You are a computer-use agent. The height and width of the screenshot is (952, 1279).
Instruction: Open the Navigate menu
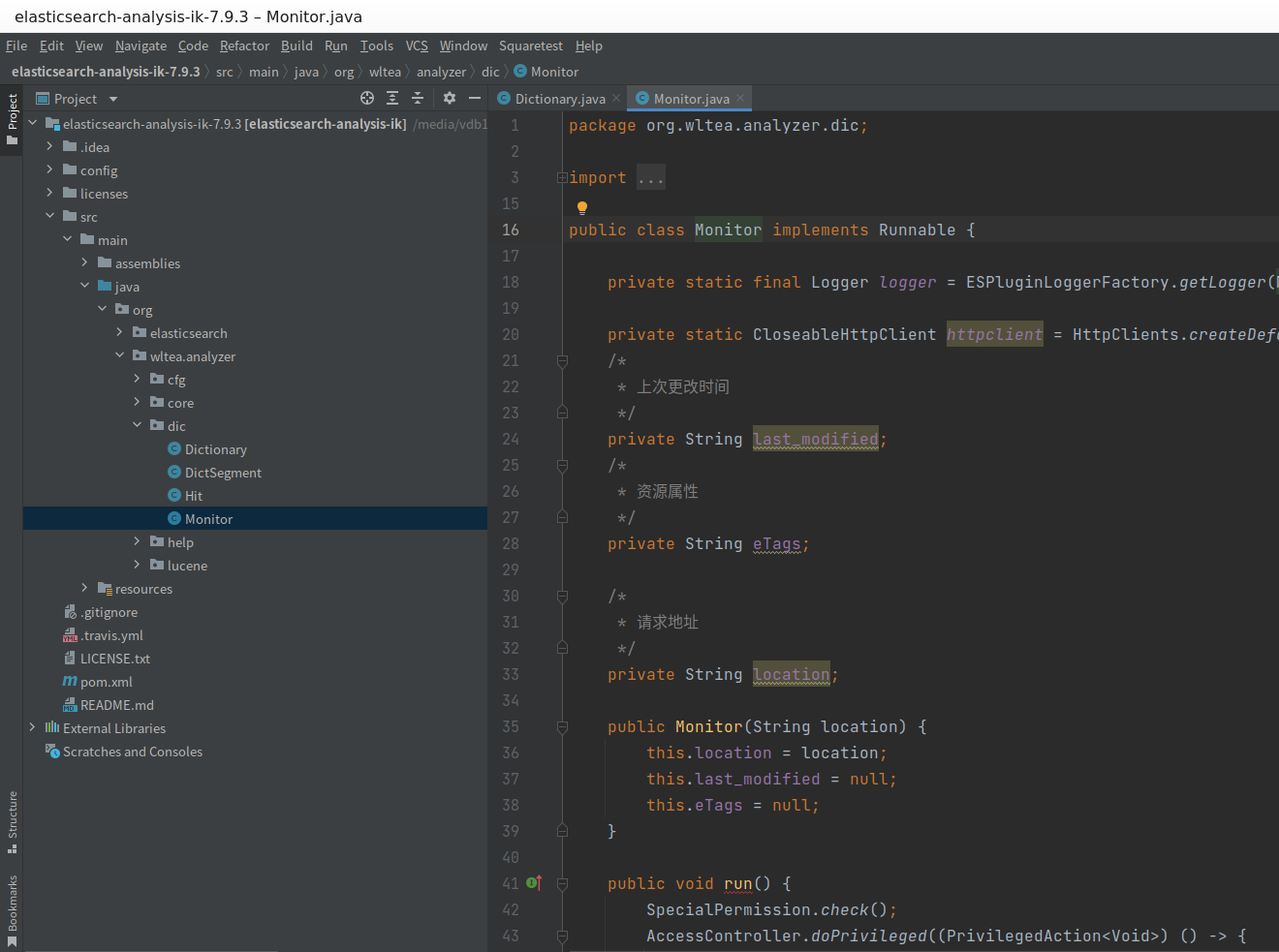[140, 46]
